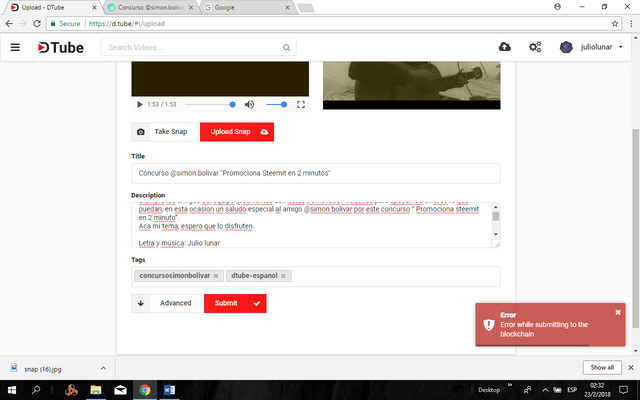Remove the dtube-espanol tag
This screenshot has width=640, height=400.
(x=283, y=276)
